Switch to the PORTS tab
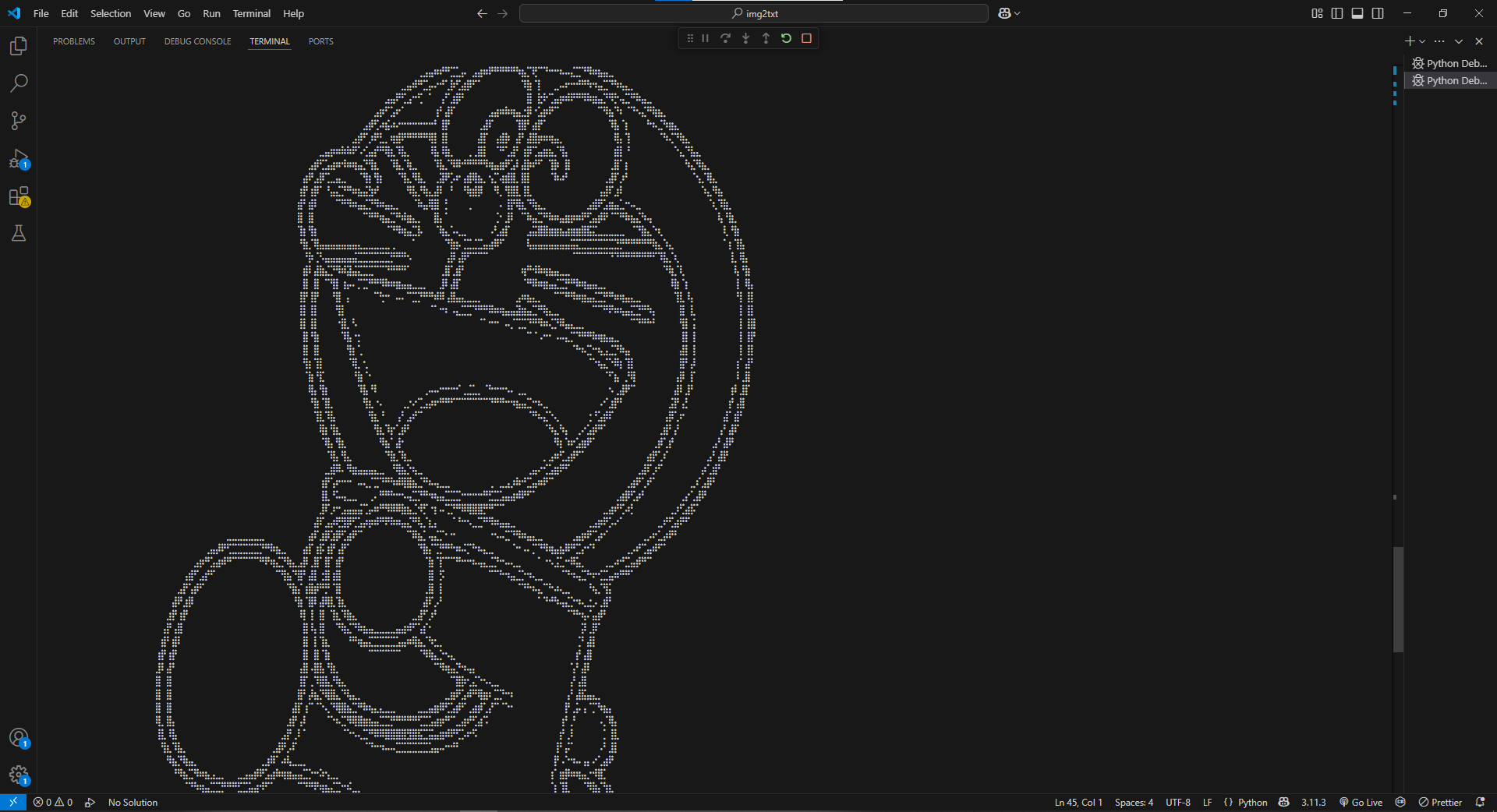 tap(320, 41)
